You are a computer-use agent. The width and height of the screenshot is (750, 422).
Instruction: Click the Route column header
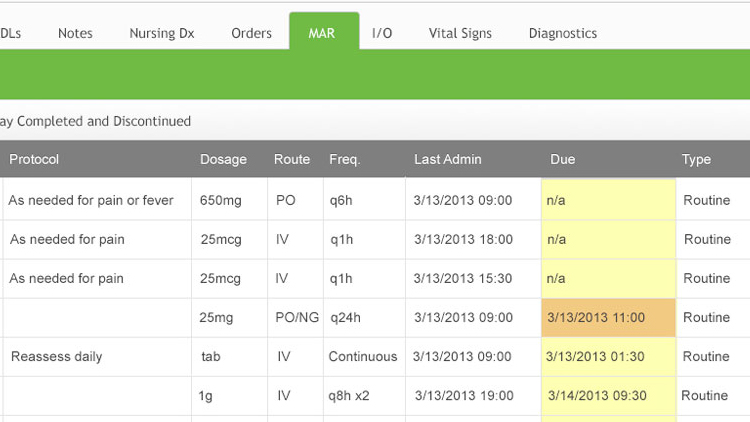pyautogui.click(x=292, y=159)
